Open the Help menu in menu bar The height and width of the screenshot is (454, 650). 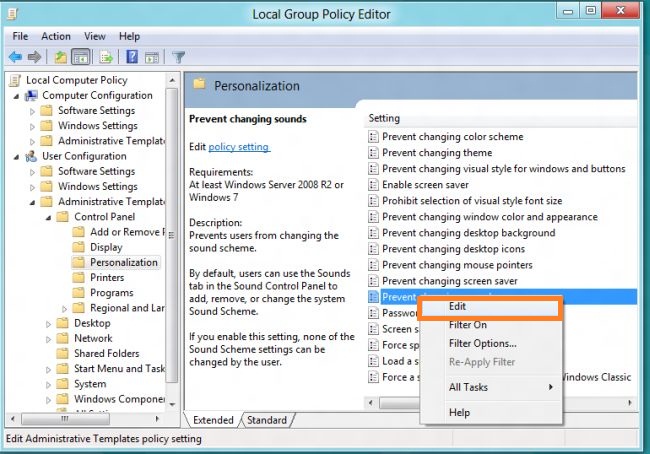(129, 36)
